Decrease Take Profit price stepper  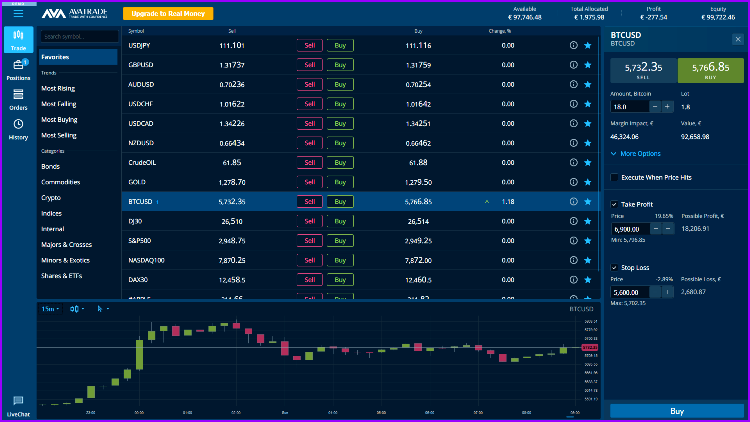pos(656,229)
